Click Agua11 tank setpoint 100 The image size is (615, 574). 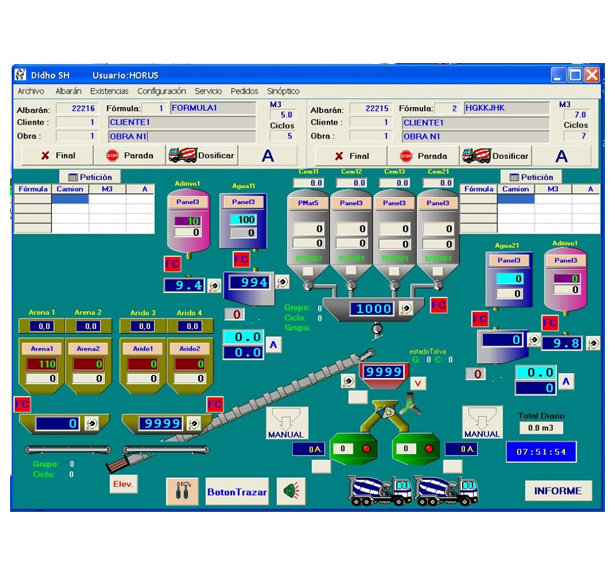(243, 219)
